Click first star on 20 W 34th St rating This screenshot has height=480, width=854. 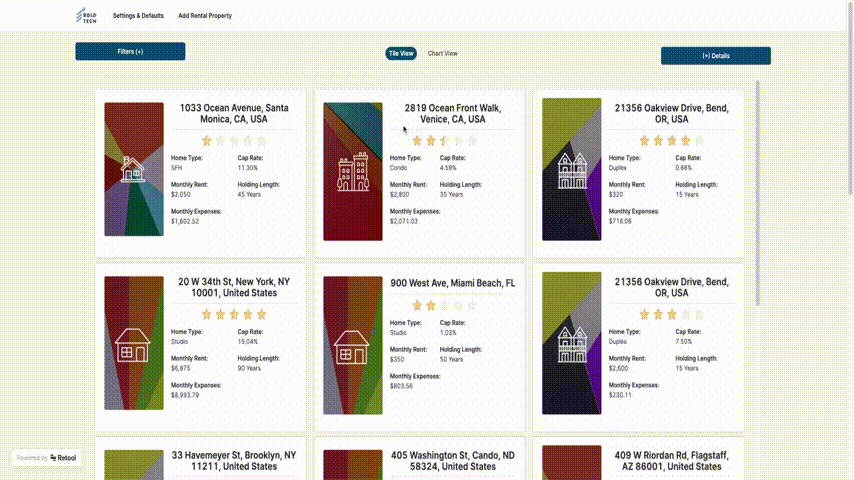click(206, 314)
